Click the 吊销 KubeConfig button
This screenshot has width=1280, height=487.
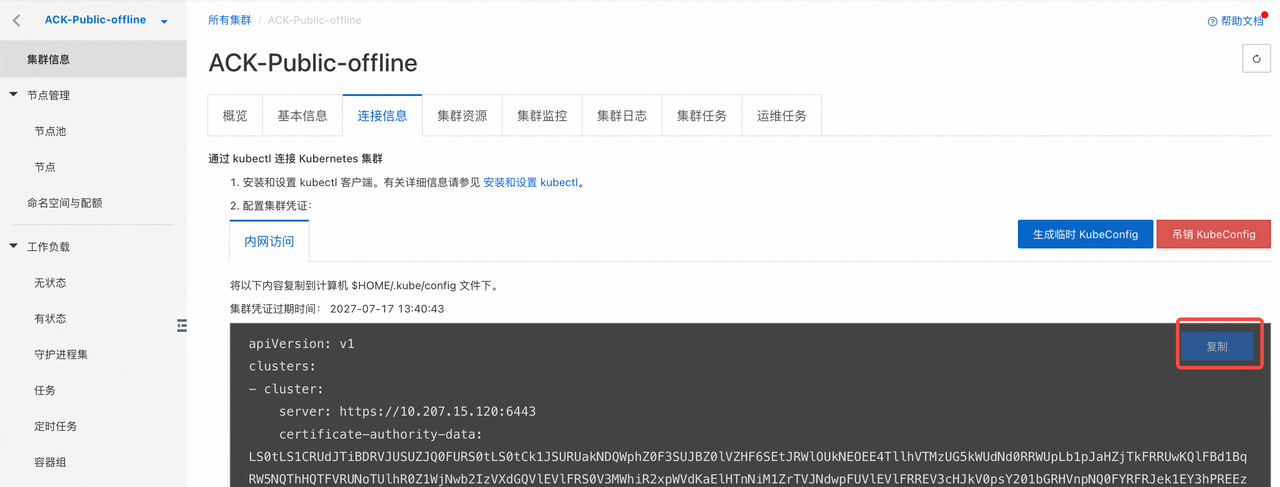coord(1213,234)
